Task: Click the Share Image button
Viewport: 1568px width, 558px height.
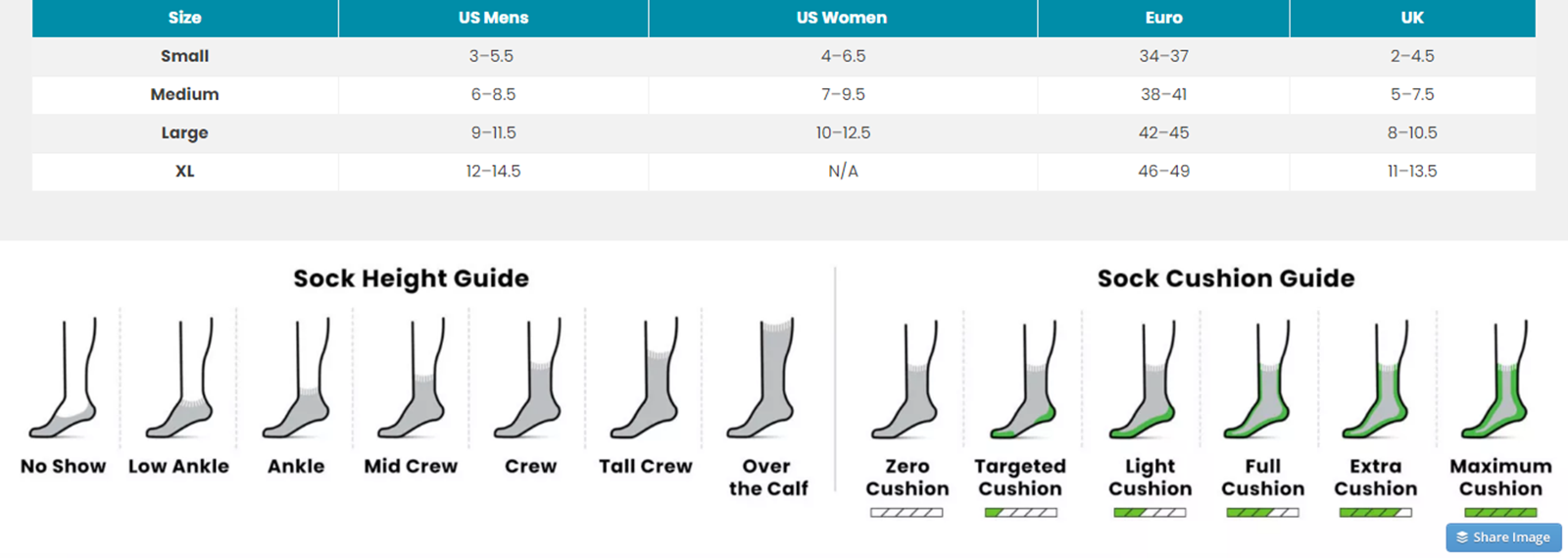Action: (1503, 537)
